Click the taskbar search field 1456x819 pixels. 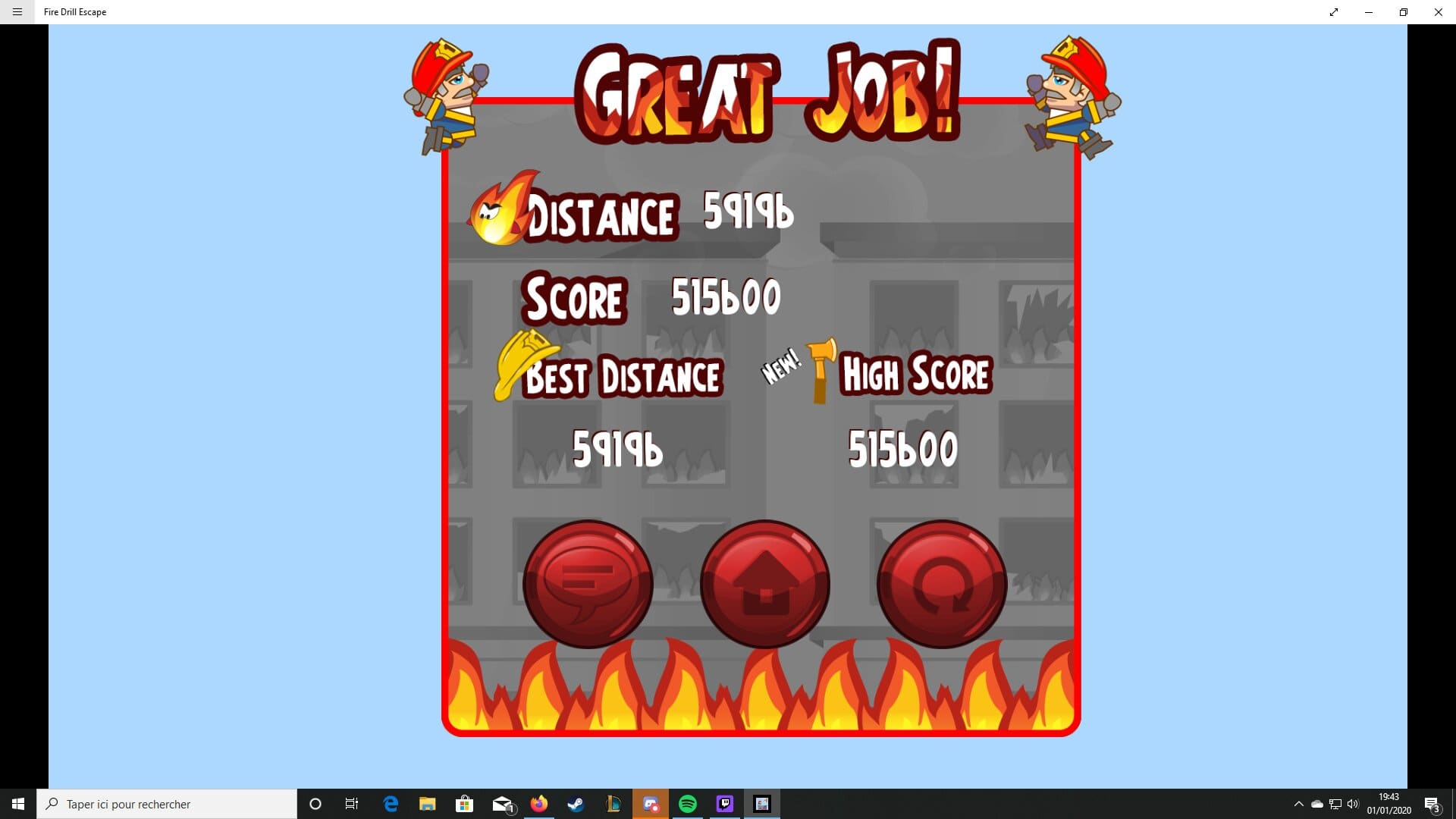click(x=167, y=804)
